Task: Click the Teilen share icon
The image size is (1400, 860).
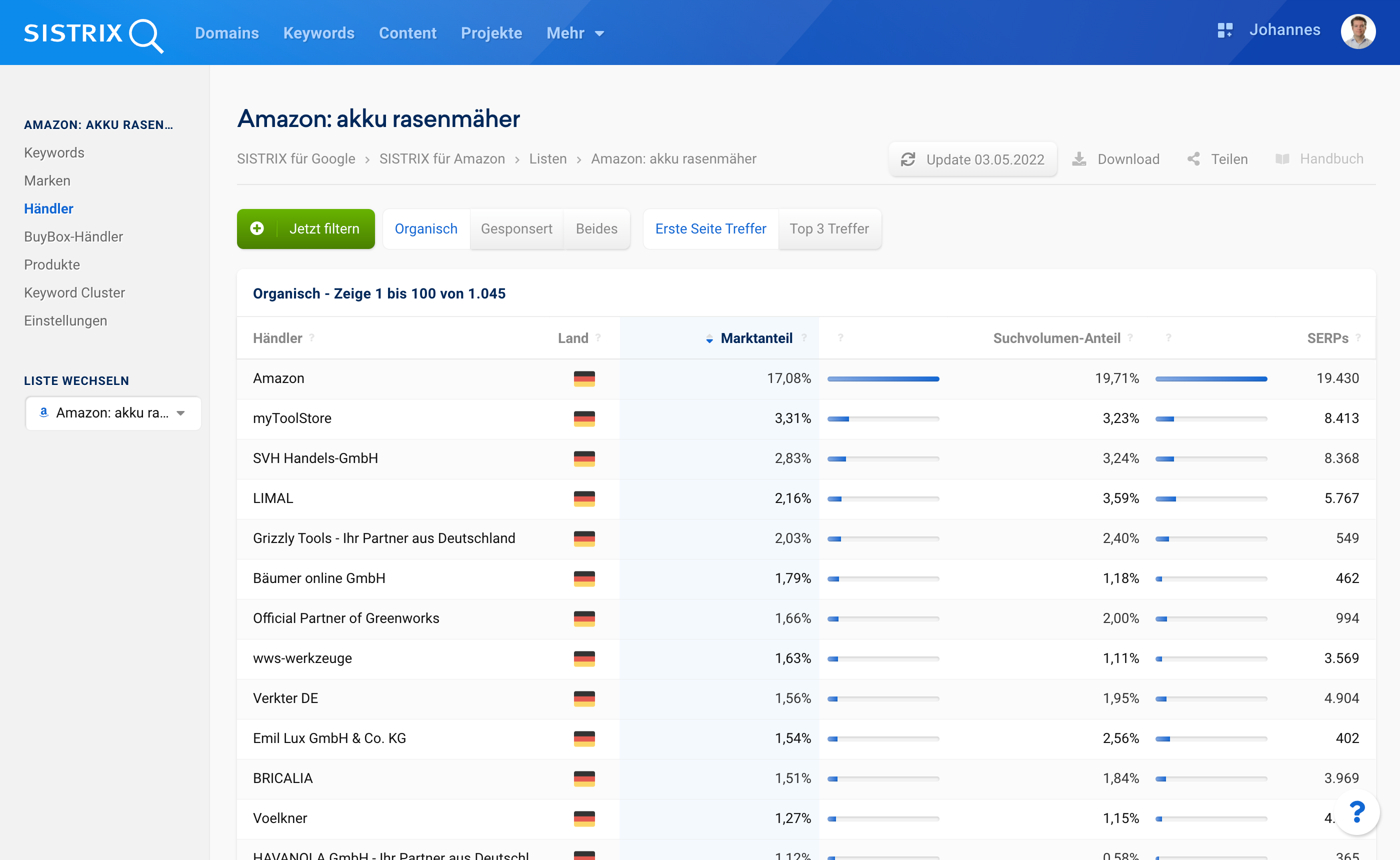Action: [1193, 159]
